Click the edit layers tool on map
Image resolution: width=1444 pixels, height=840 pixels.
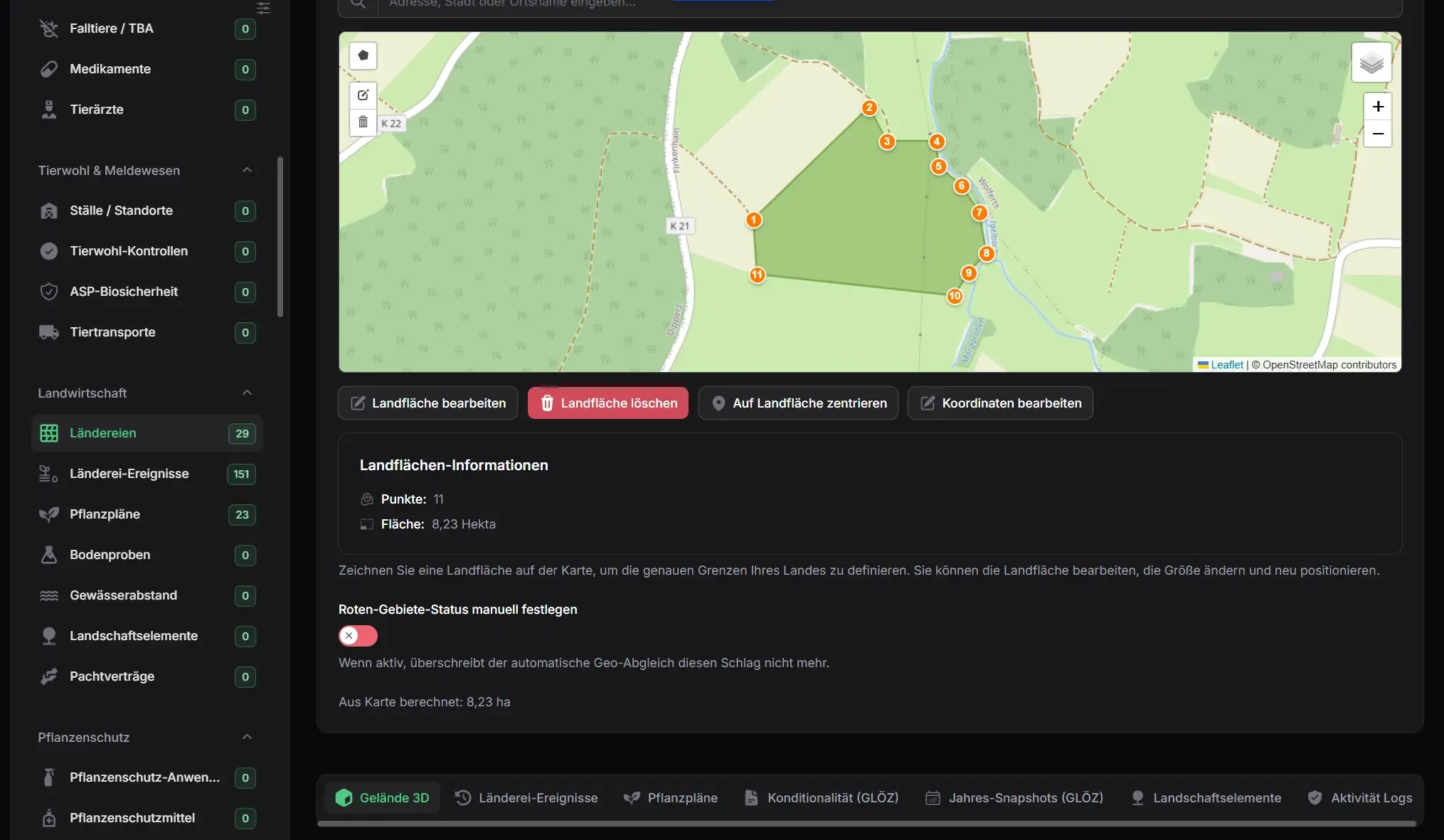tap(363, 95)
